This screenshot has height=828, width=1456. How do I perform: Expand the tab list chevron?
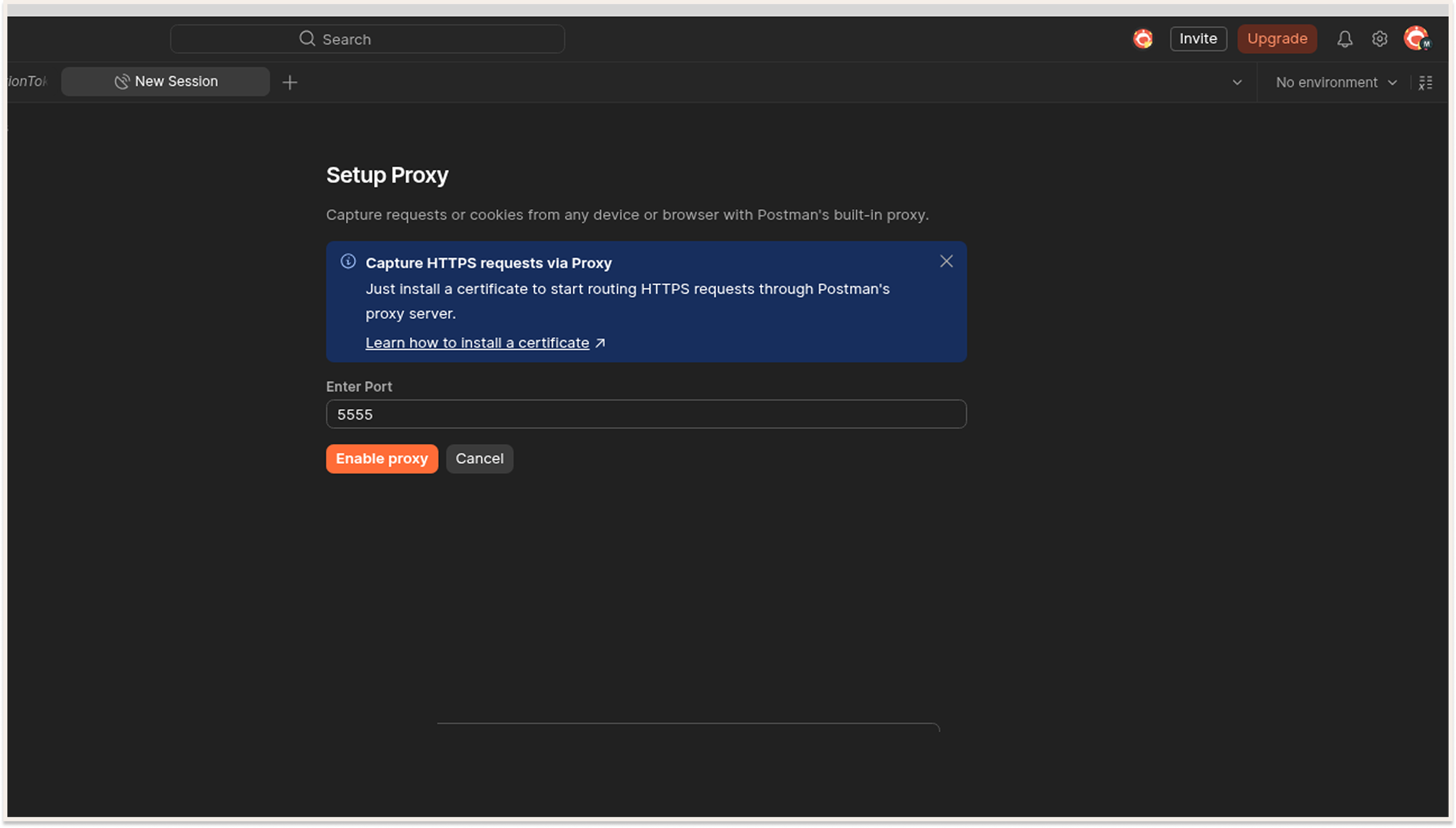(1237, 82)
